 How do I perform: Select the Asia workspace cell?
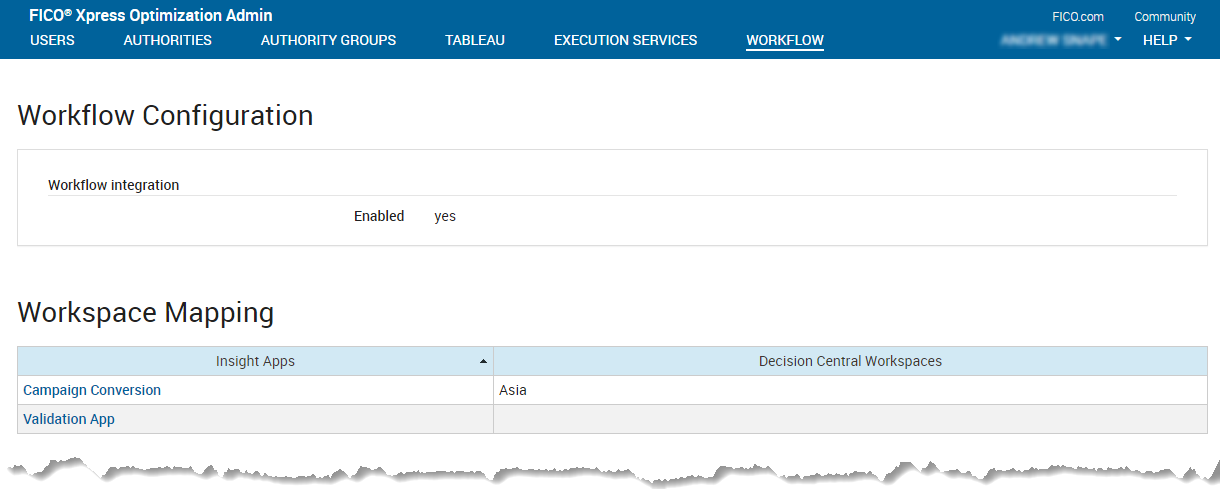(x=850, y=390)
